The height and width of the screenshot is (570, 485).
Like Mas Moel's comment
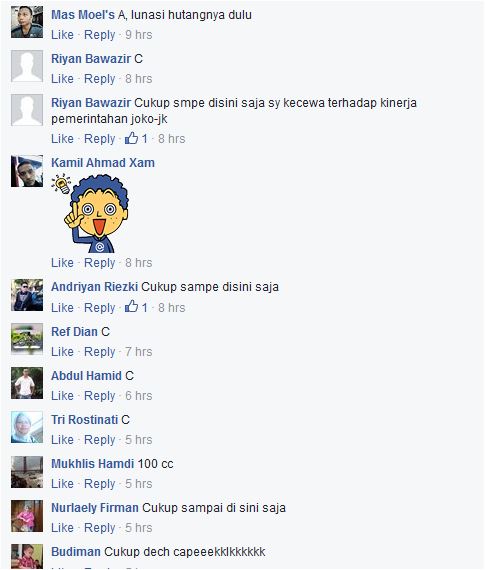[x=62, y=35]
